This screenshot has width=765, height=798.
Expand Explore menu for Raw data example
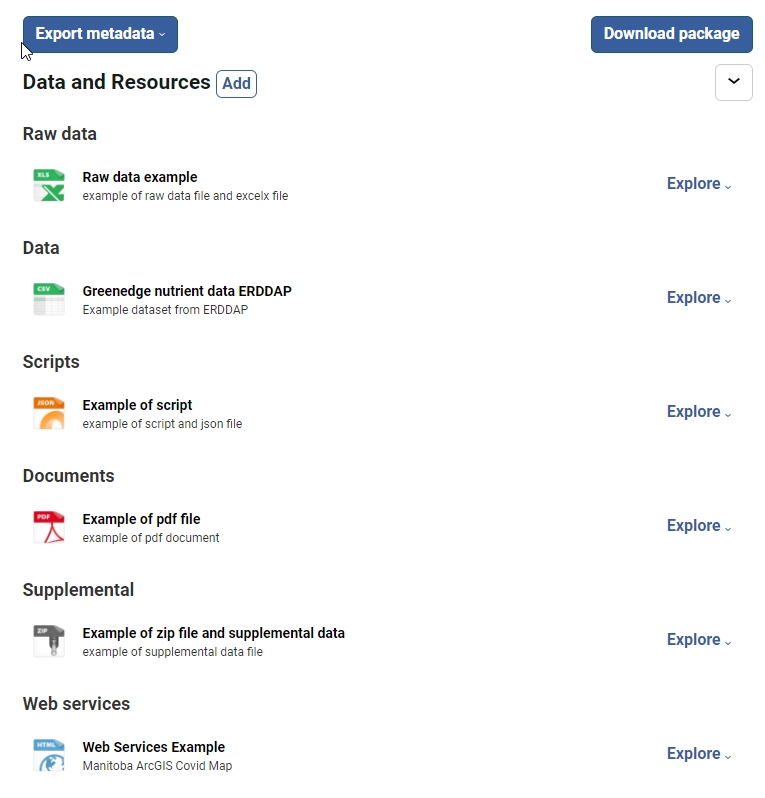[x=699, y=184]
